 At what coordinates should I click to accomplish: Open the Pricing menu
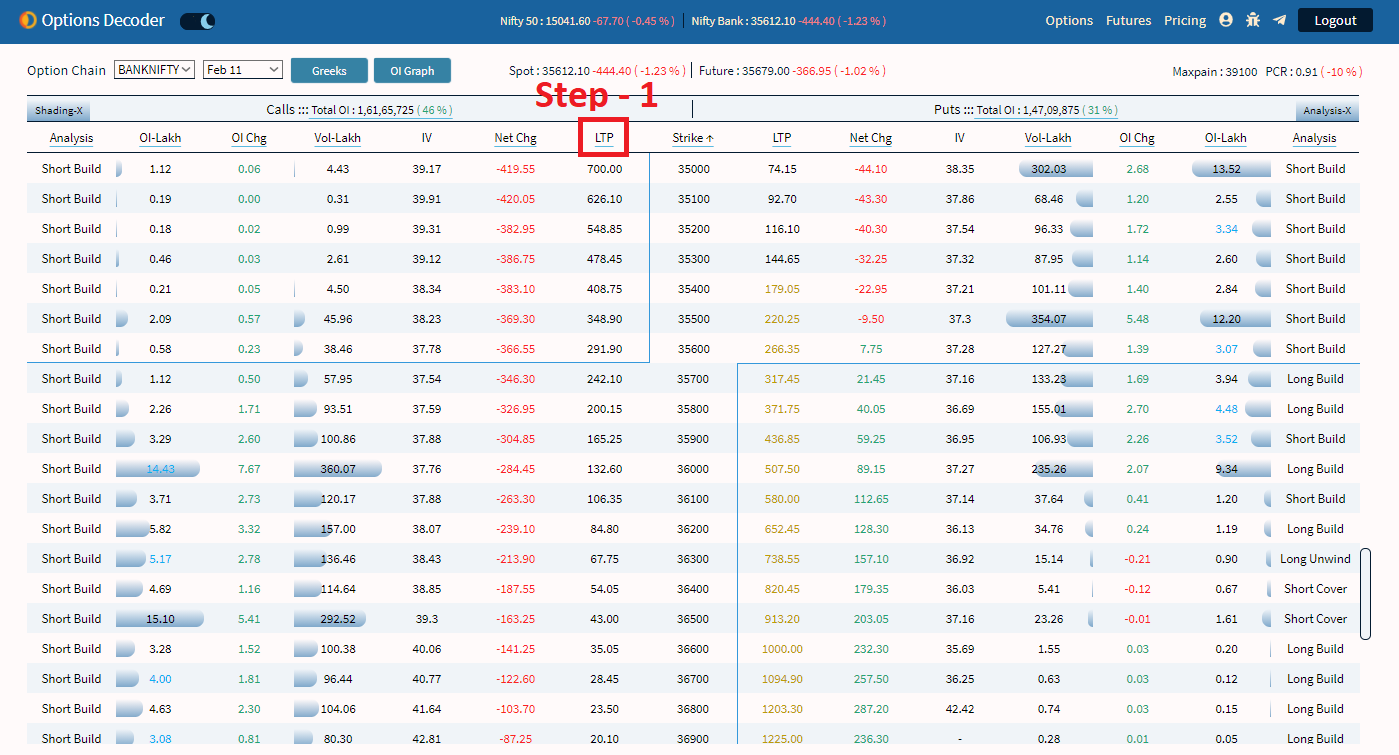(1185, 20)
